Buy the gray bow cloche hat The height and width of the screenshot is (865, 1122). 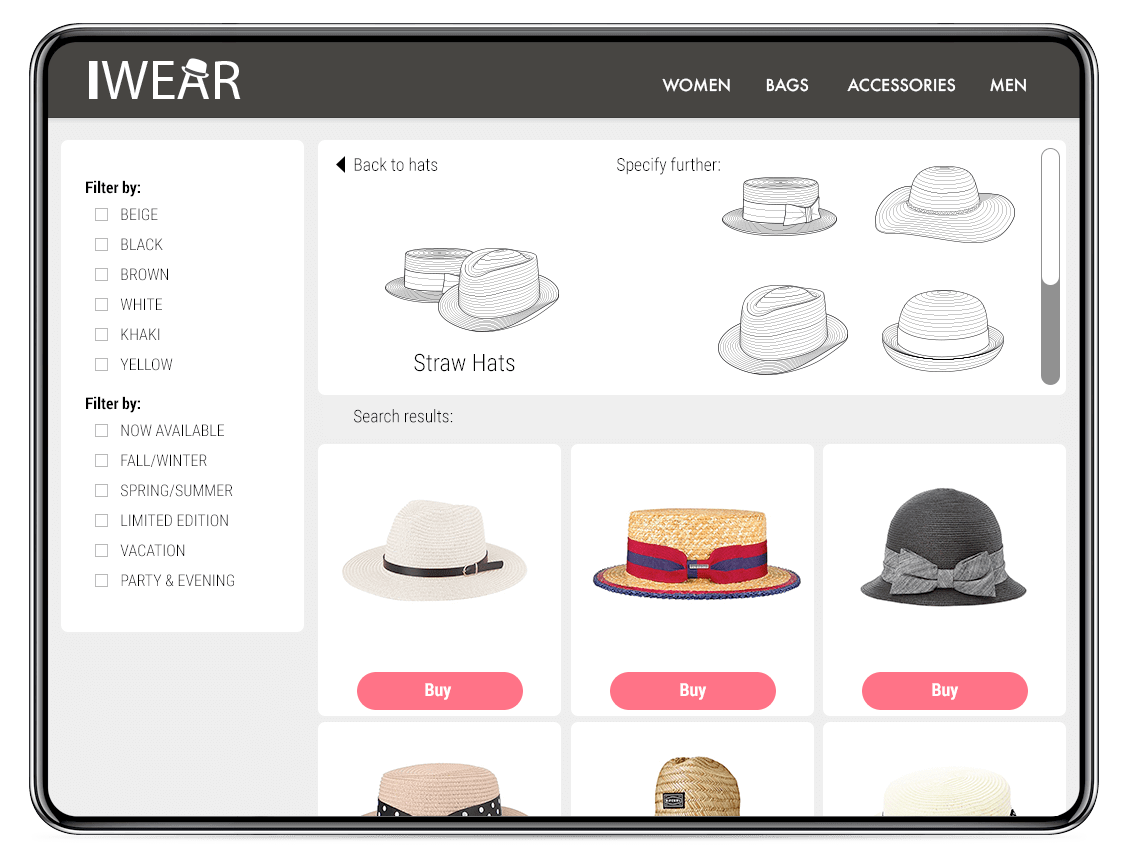coord(944,691)
